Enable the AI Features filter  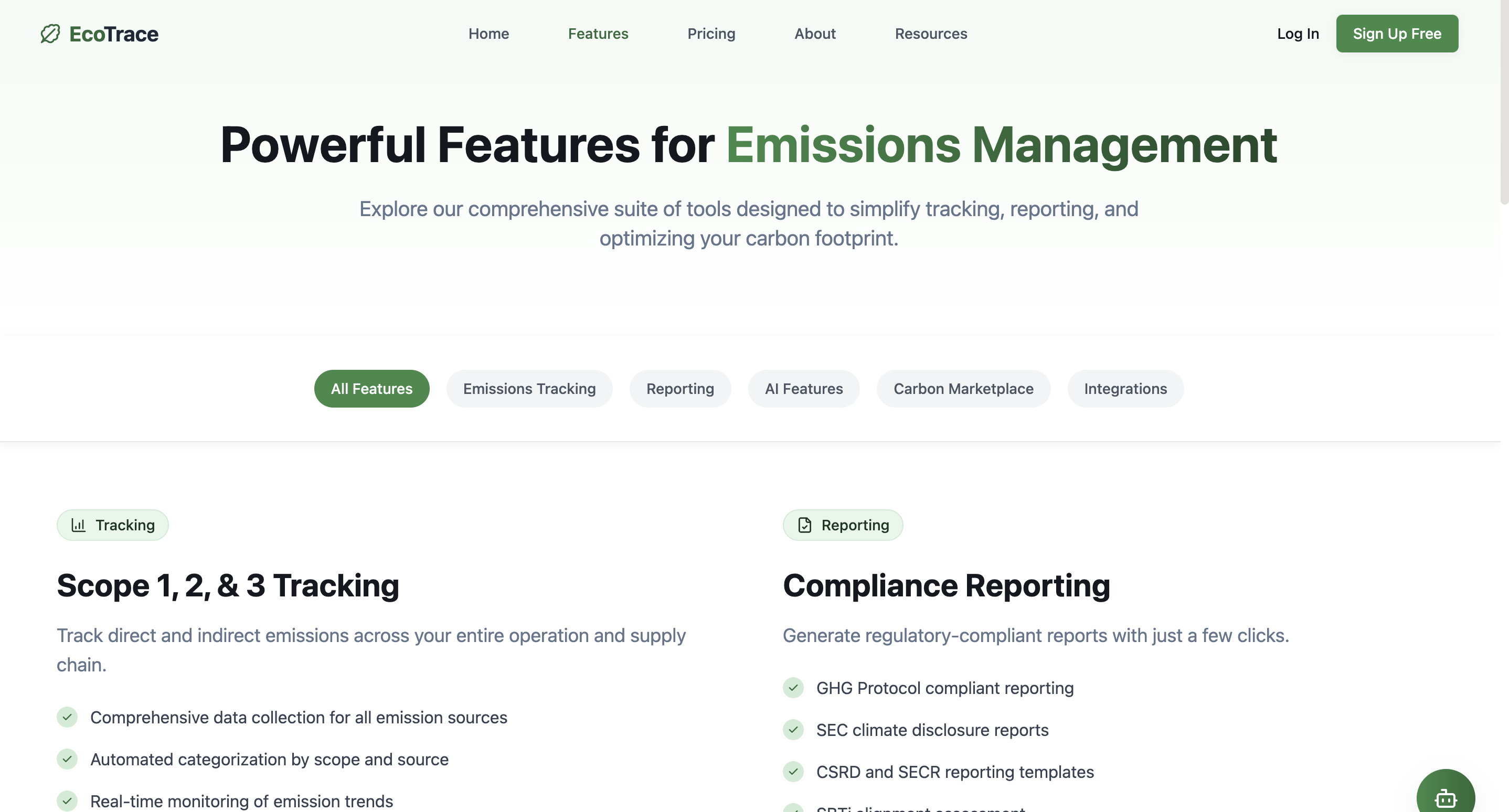(804, 388)
